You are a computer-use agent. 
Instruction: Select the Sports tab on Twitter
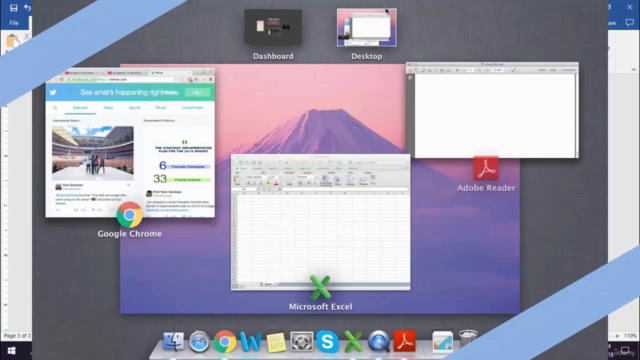coord(134,108)
